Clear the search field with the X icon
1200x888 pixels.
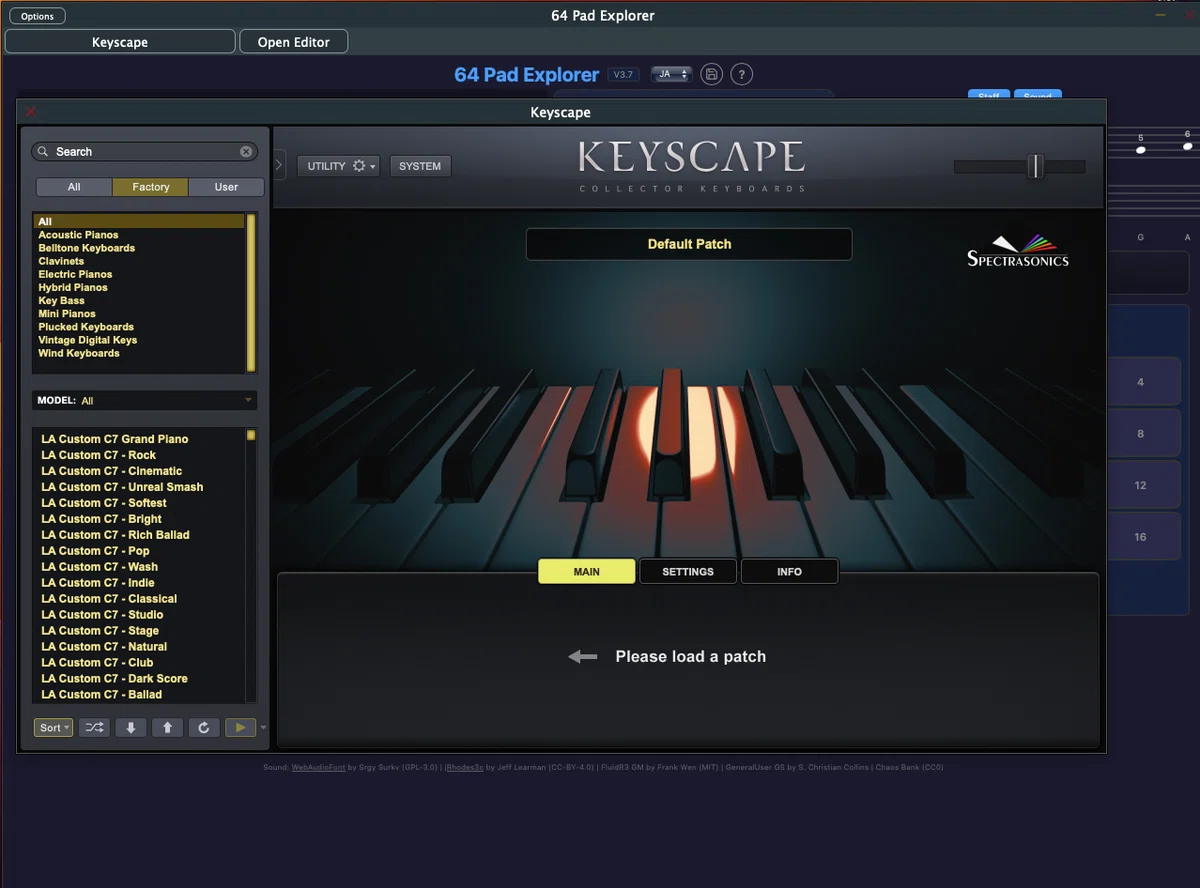[246, 152]
